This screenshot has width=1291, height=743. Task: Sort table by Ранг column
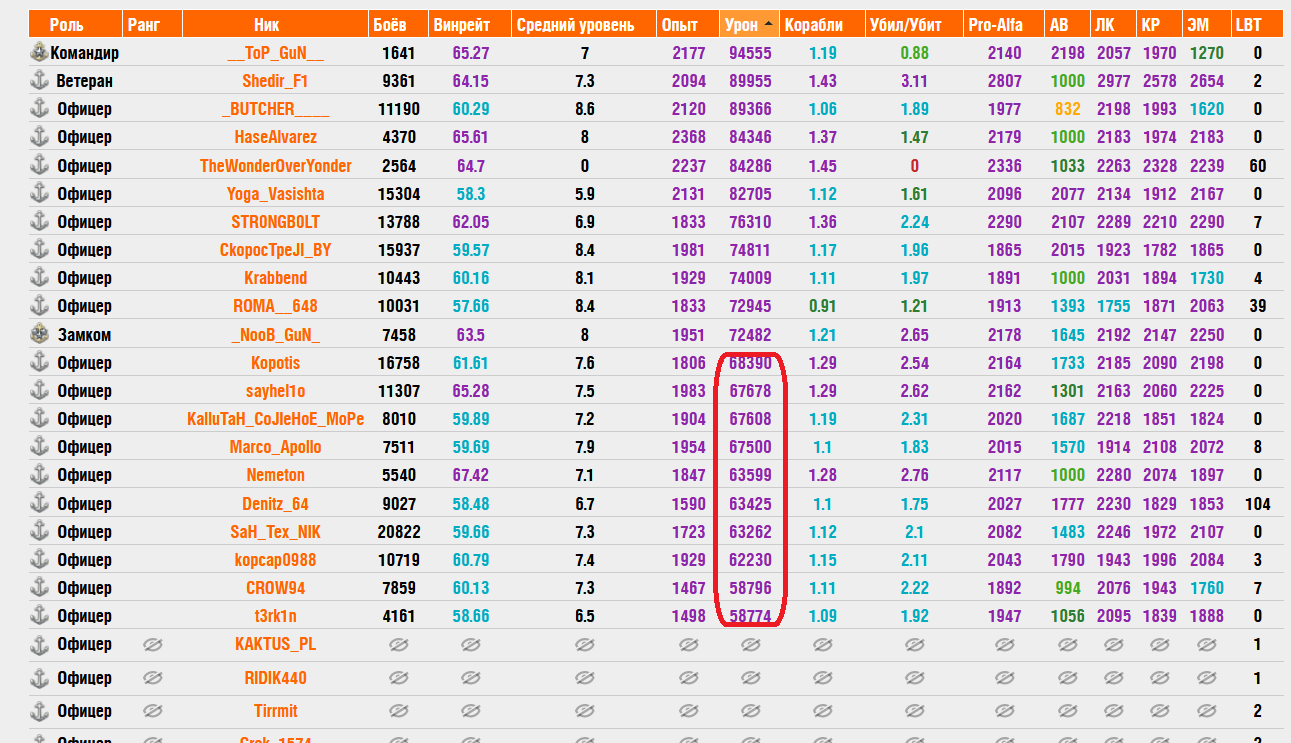[153, 25]
